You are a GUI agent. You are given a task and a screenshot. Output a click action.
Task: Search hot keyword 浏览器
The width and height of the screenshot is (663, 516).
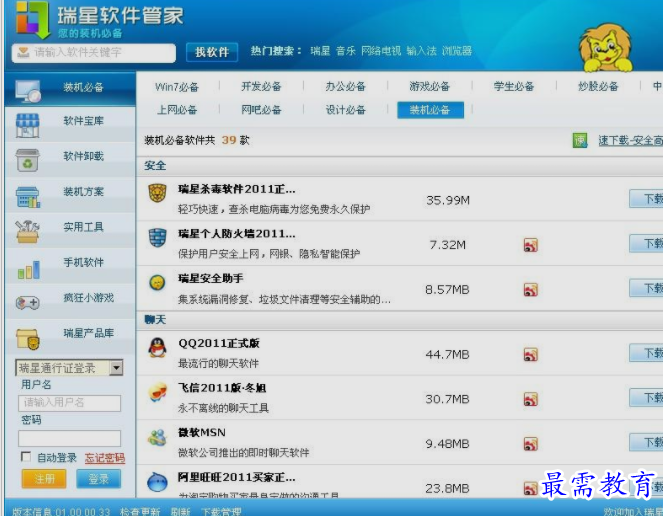tap(457, 51)
